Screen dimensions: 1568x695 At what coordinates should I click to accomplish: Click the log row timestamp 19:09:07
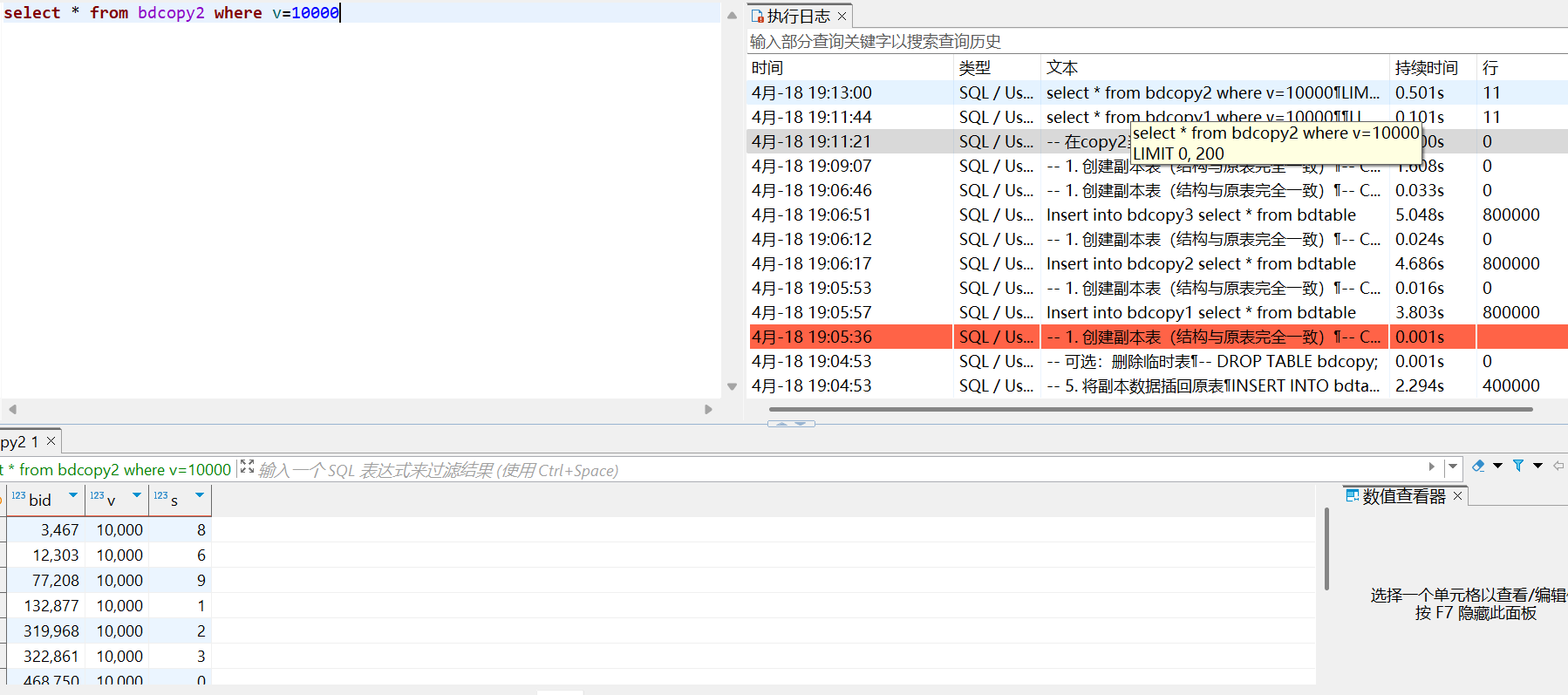coord(811,166)
